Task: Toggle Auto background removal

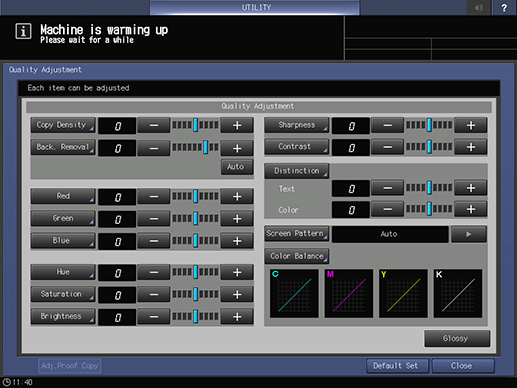Action: pos(237,167)
